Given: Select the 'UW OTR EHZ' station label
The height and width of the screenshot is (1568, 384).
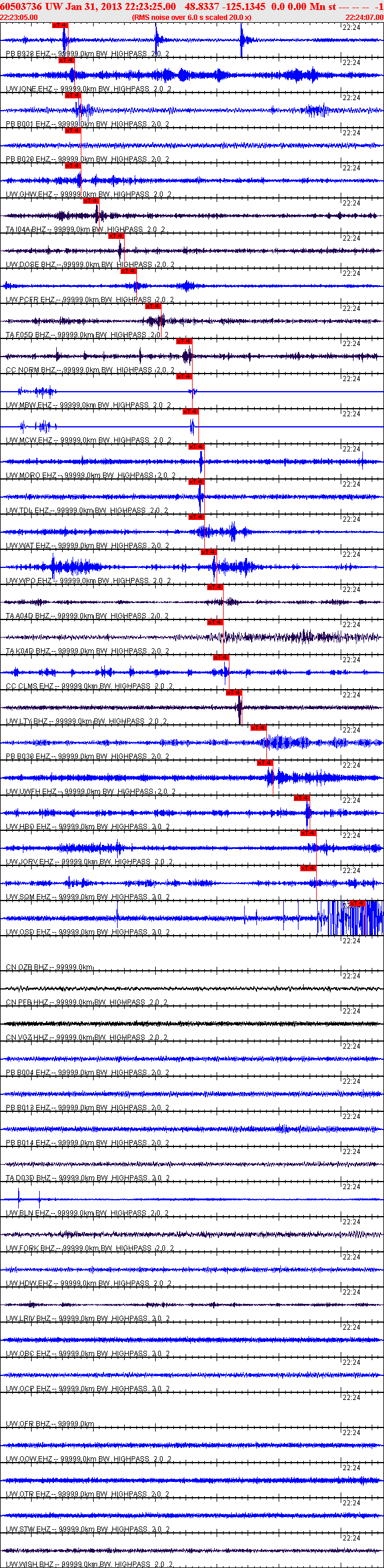Looking at the screenshot, I should [29, 1494].
